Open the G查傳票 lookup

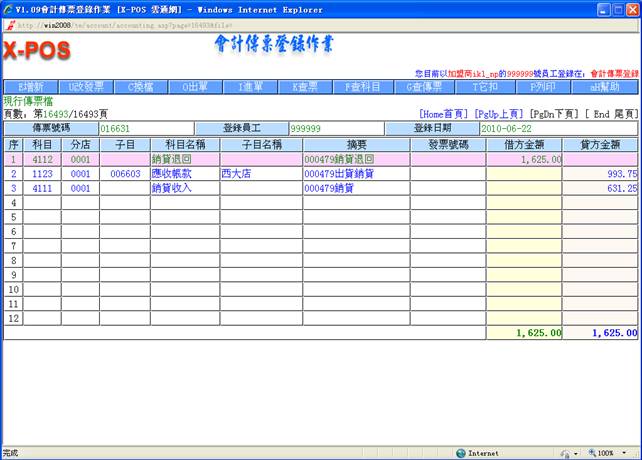pyautogui.click(x=415, y=87)
